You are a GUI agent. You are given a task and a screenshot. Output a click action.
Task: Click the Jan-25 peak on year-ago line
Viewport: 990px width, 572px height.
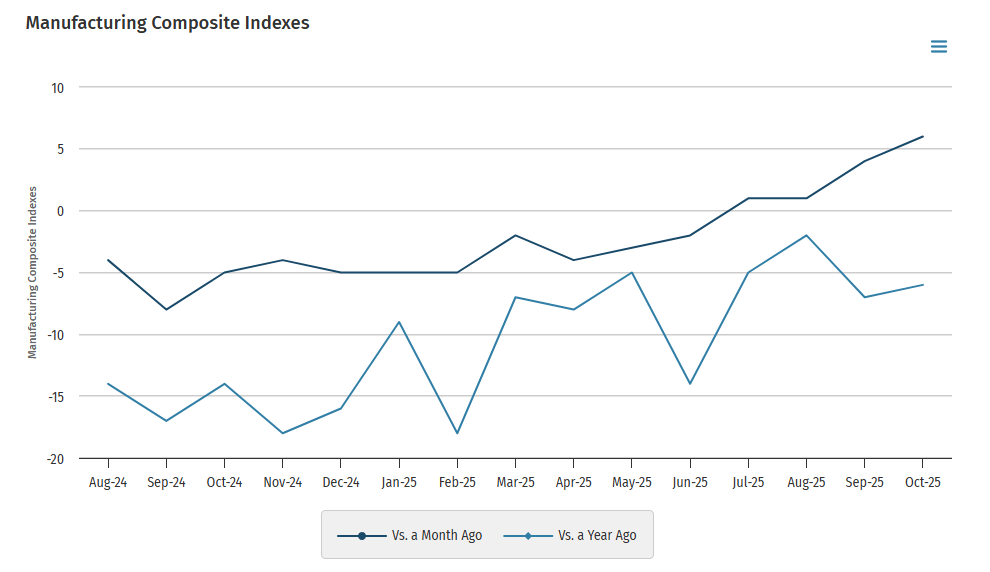click(399, 322)
